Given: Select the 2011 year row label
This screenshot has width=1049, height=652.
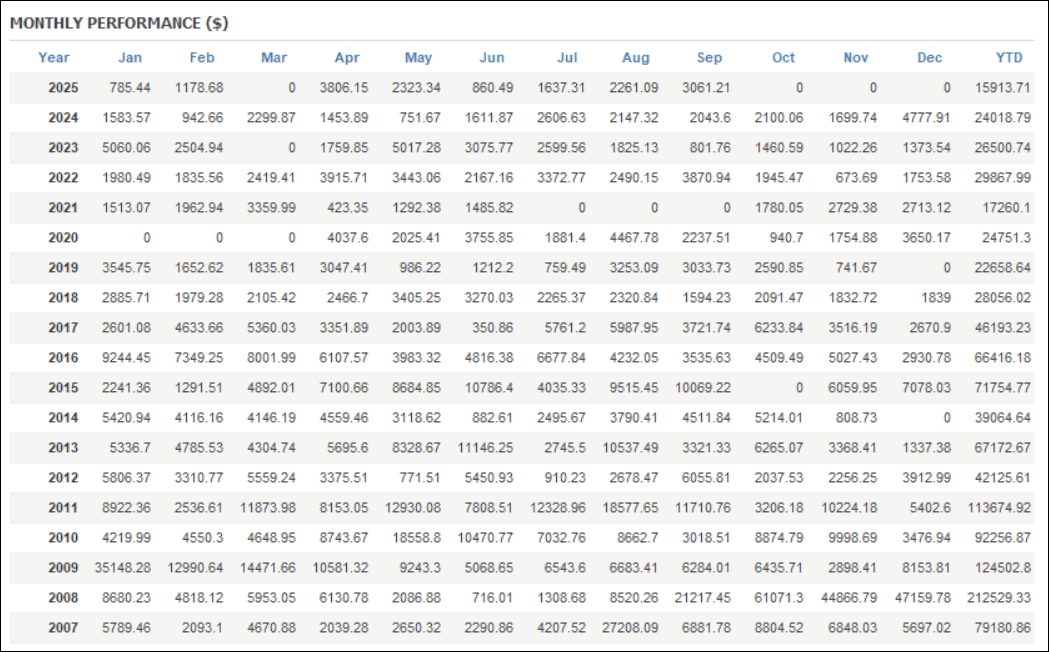Looking at the screenshot, I should [x=63, y=508].
